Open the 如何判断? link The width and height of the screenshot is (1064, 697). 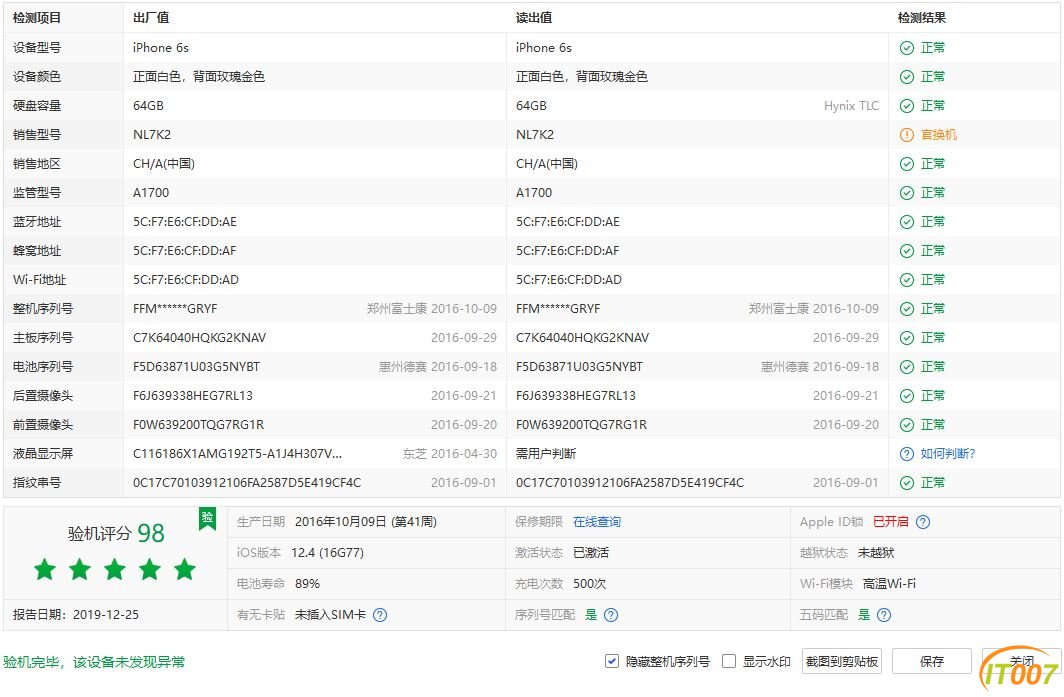[947, 454]
